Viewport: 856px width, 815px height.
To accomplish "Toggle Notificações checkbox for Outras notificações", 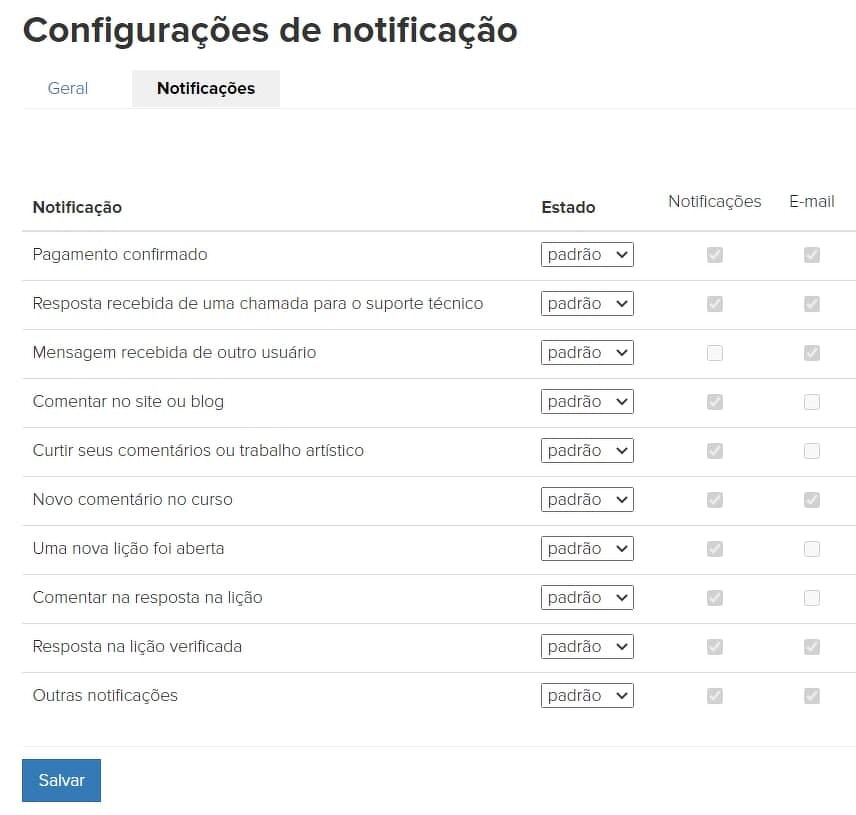I will 715,696.
